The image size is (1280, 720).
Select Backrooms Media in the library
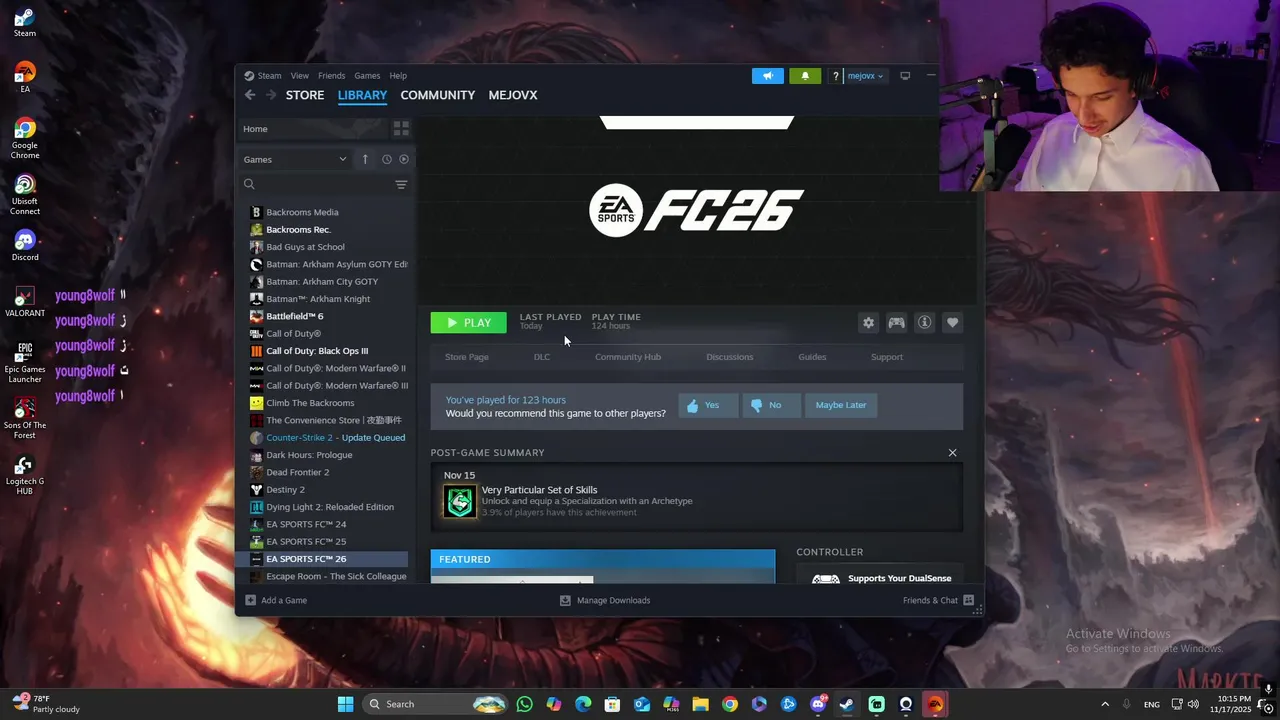point(323,212)
